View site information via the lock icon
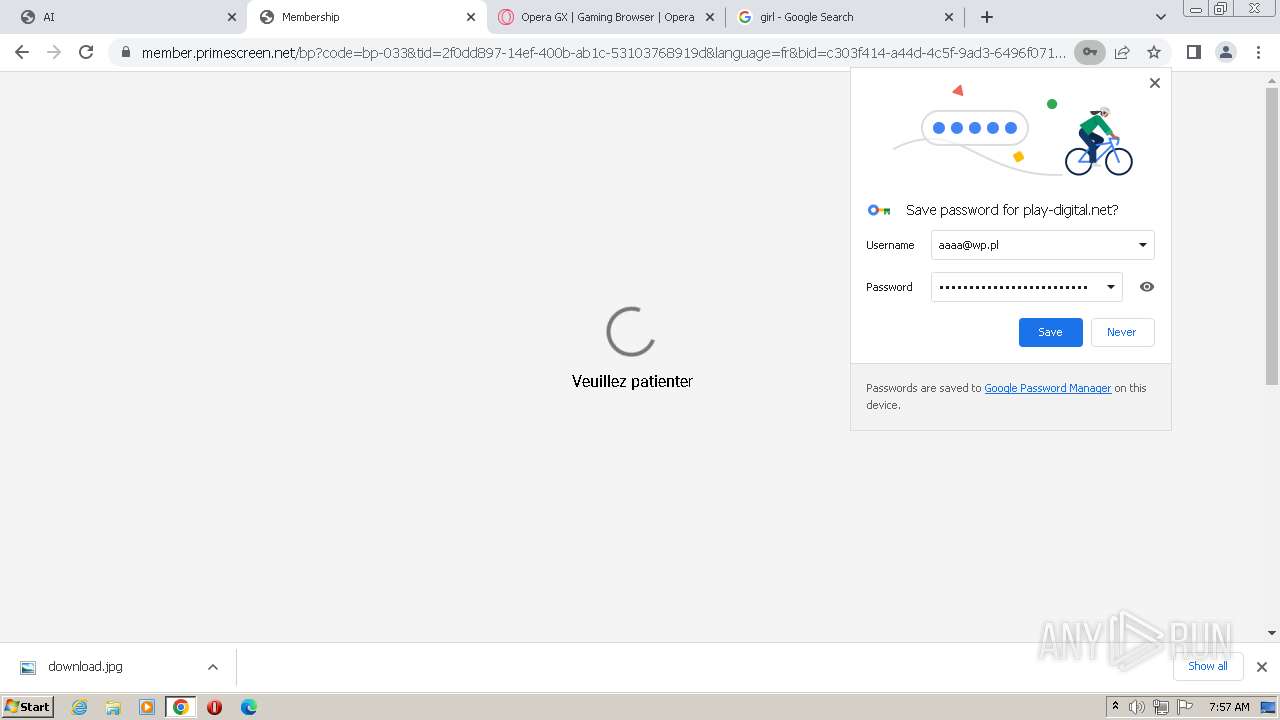Screen dimensions: 1280x720 125,52
